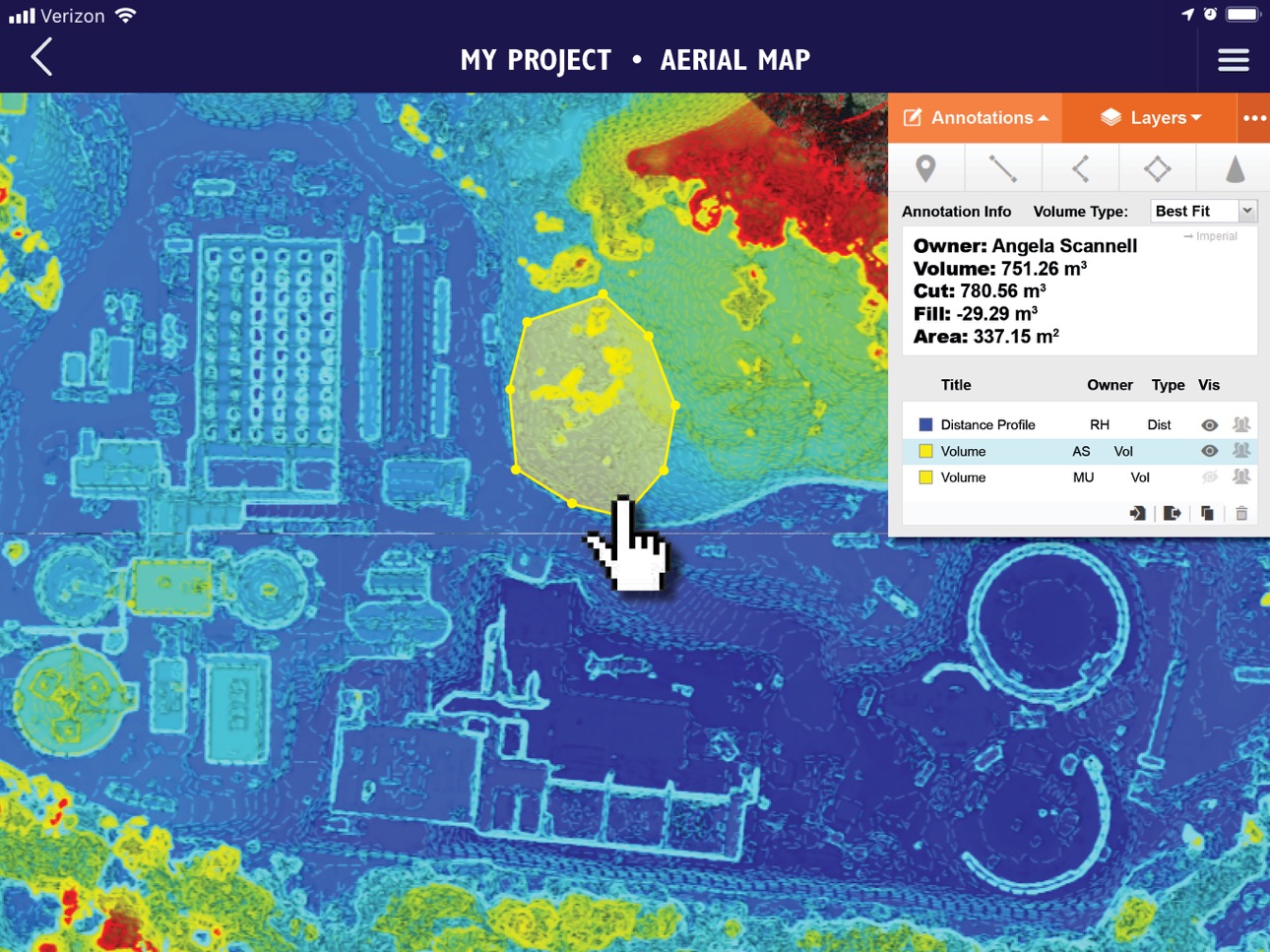Hide the Distance Profile annotation eye

click(x=1210, y=425)
